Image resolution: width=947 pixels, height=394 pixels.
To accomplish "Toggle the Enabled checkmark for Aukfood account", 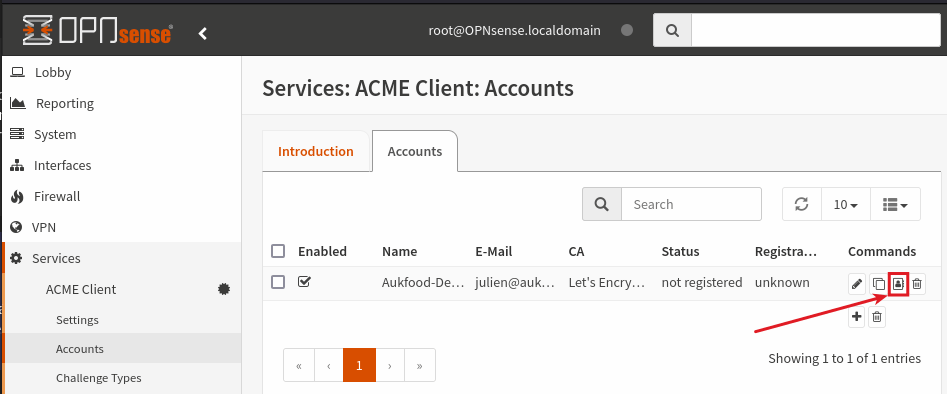I will click(304, 282).
